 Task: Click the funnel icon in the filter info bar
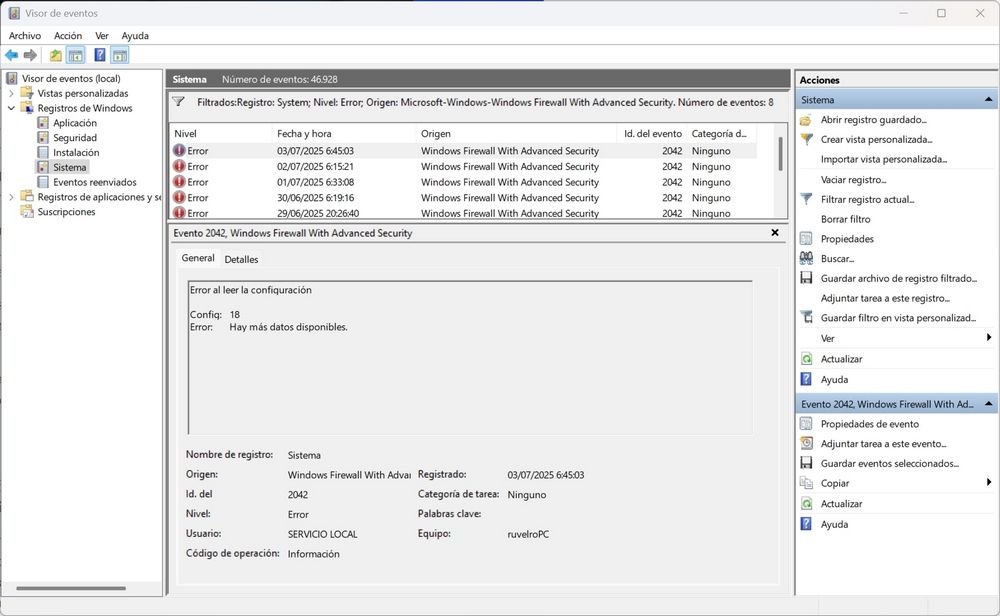click(180, 101)
